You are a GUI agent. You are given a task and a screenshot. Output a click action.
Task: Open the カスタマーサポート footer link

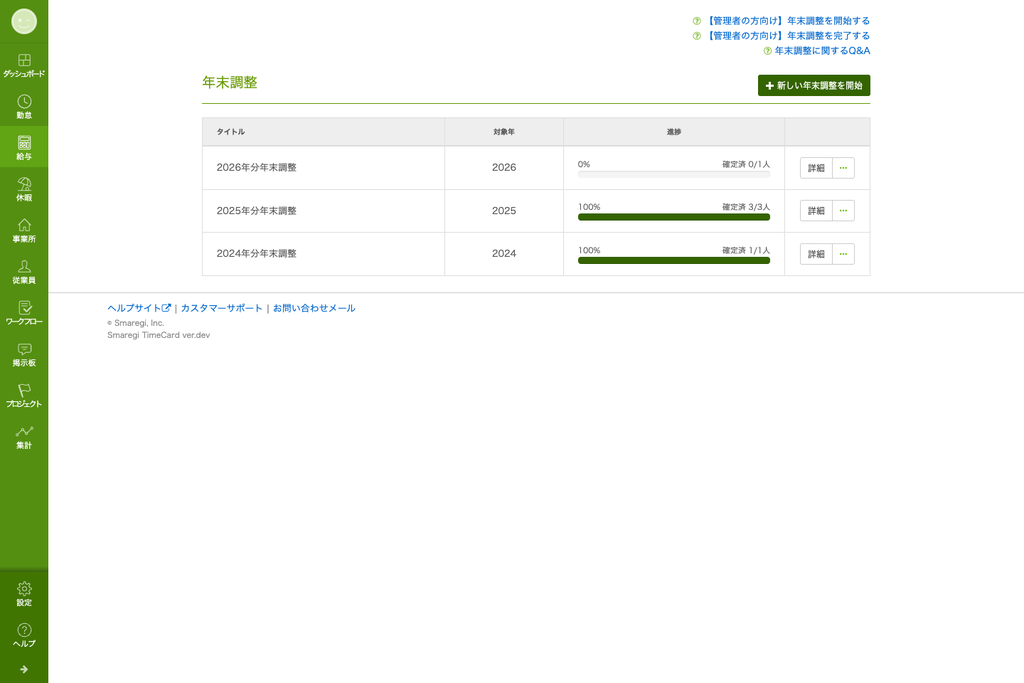click(x=221, y=308)
